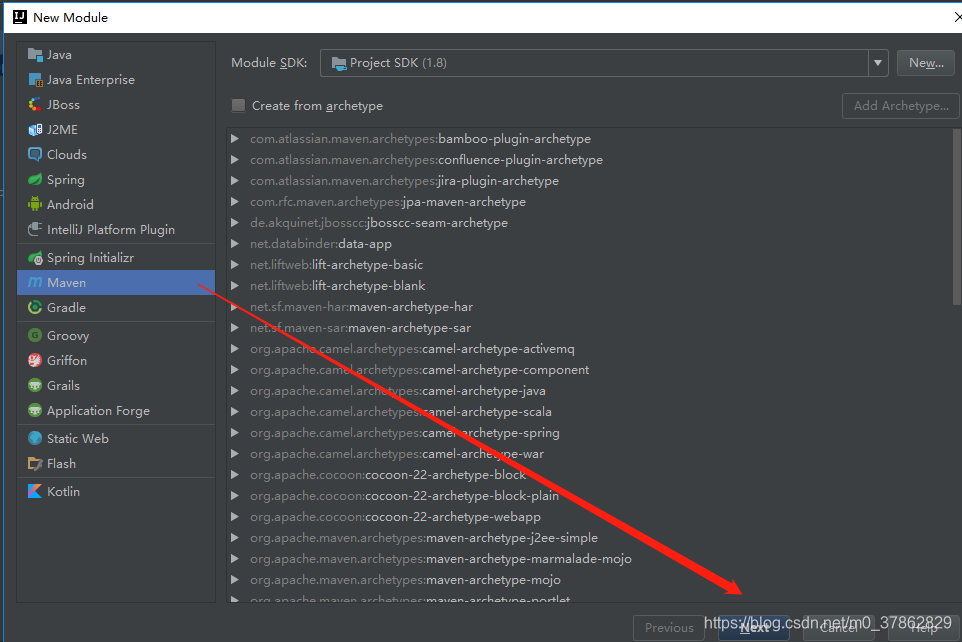Click the New... SDK button

click(926, 63)
